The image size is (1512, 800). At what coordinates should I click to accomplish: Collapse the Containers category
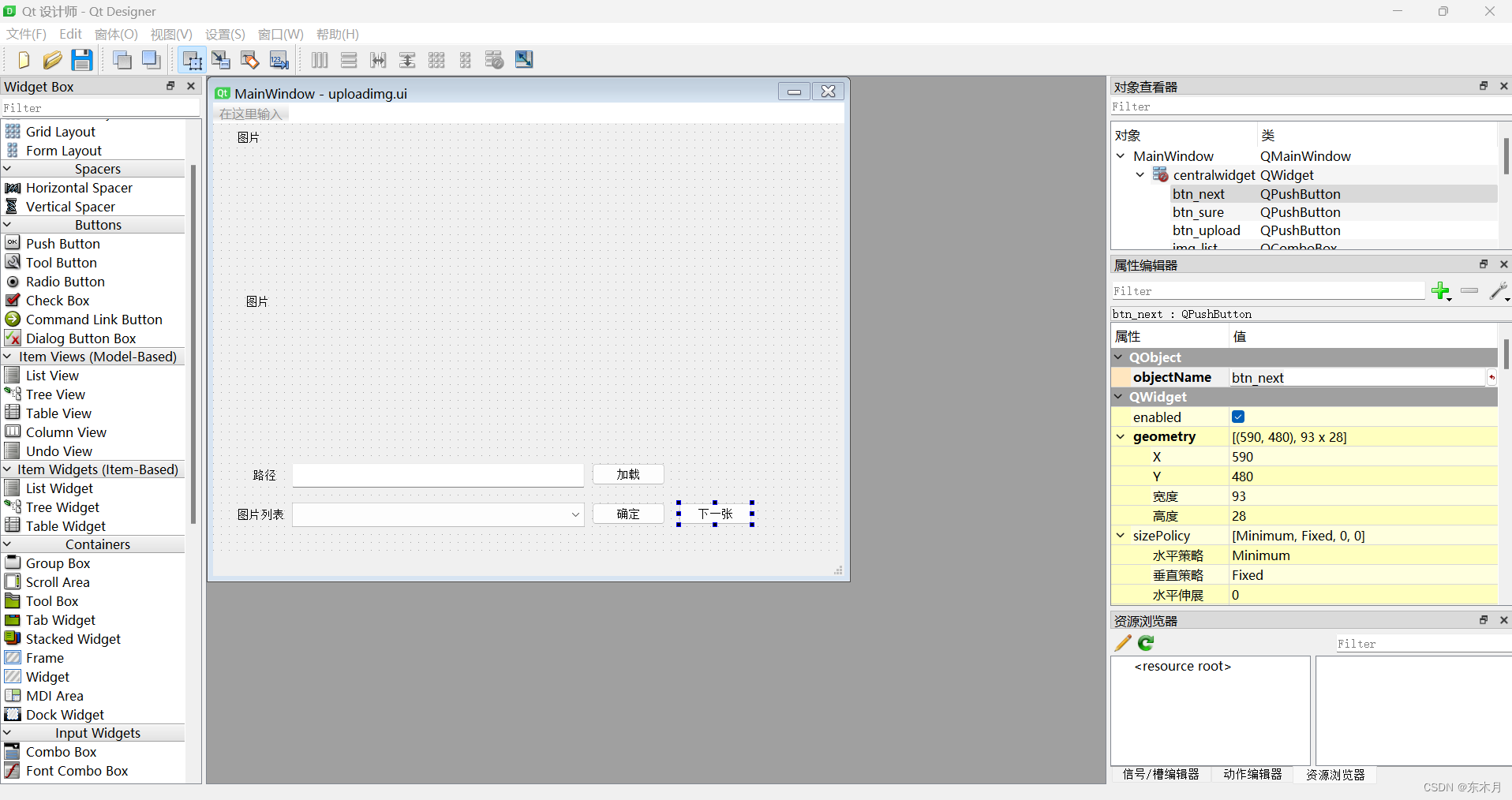pos(7,544)
